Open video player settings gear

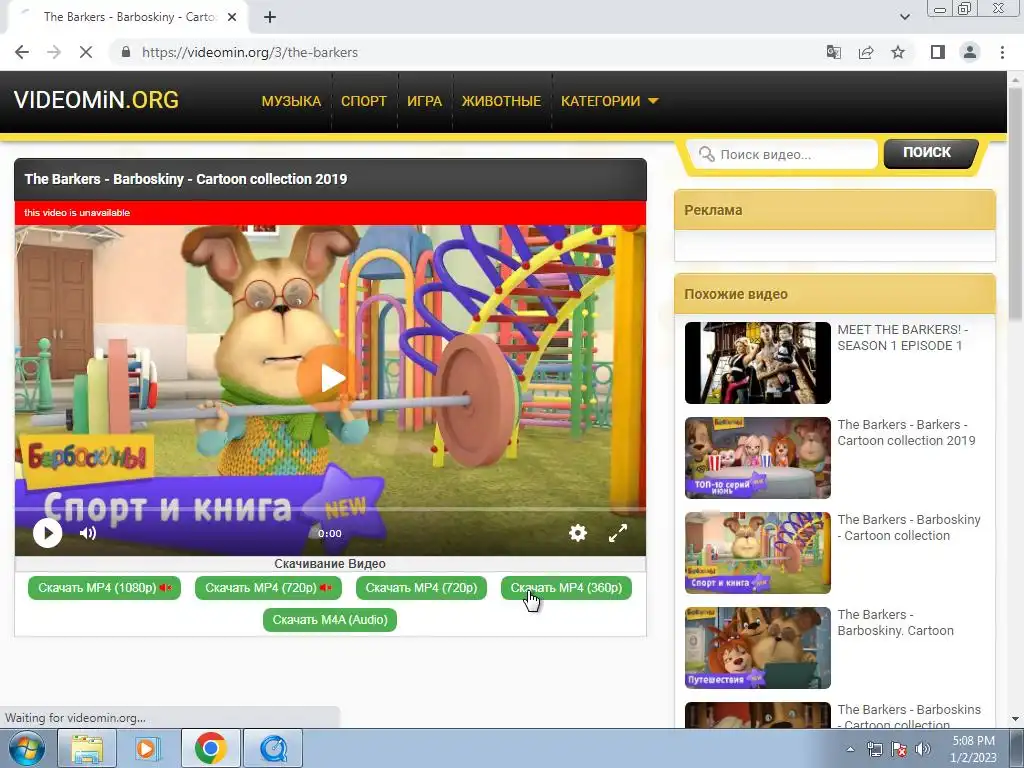pyautogui.click(x=578, y=533)
